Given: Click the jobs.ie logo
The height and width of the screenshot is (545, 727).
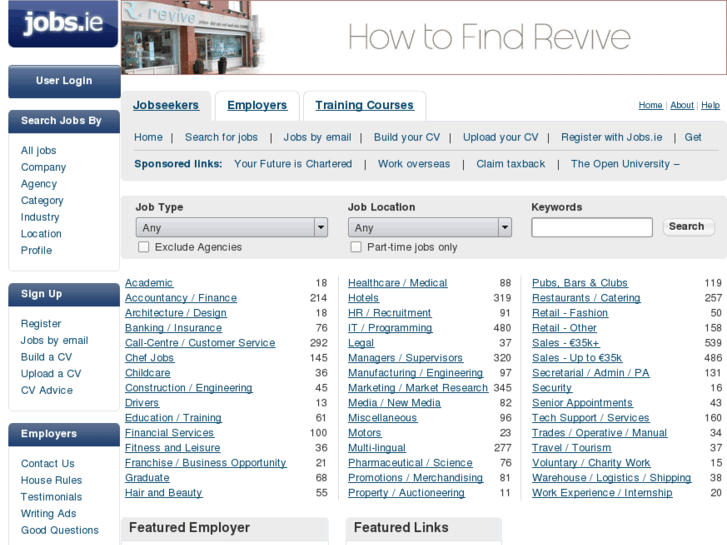Looking at the screenshot, I should (64, 23).
